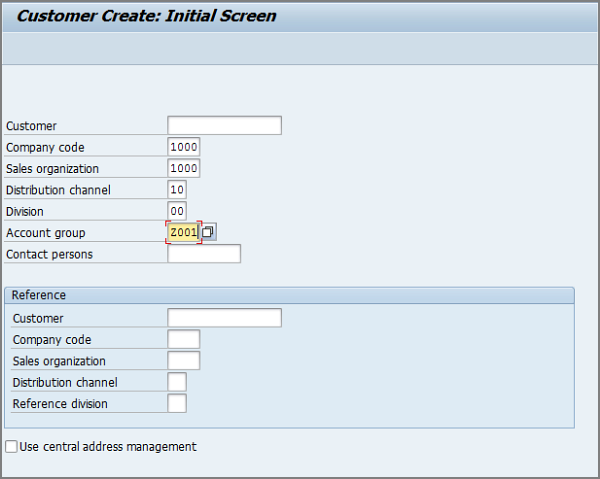Click the Account group label text
Screen dimensions: 600x479
pyautogui.click(x=46, y=233)
